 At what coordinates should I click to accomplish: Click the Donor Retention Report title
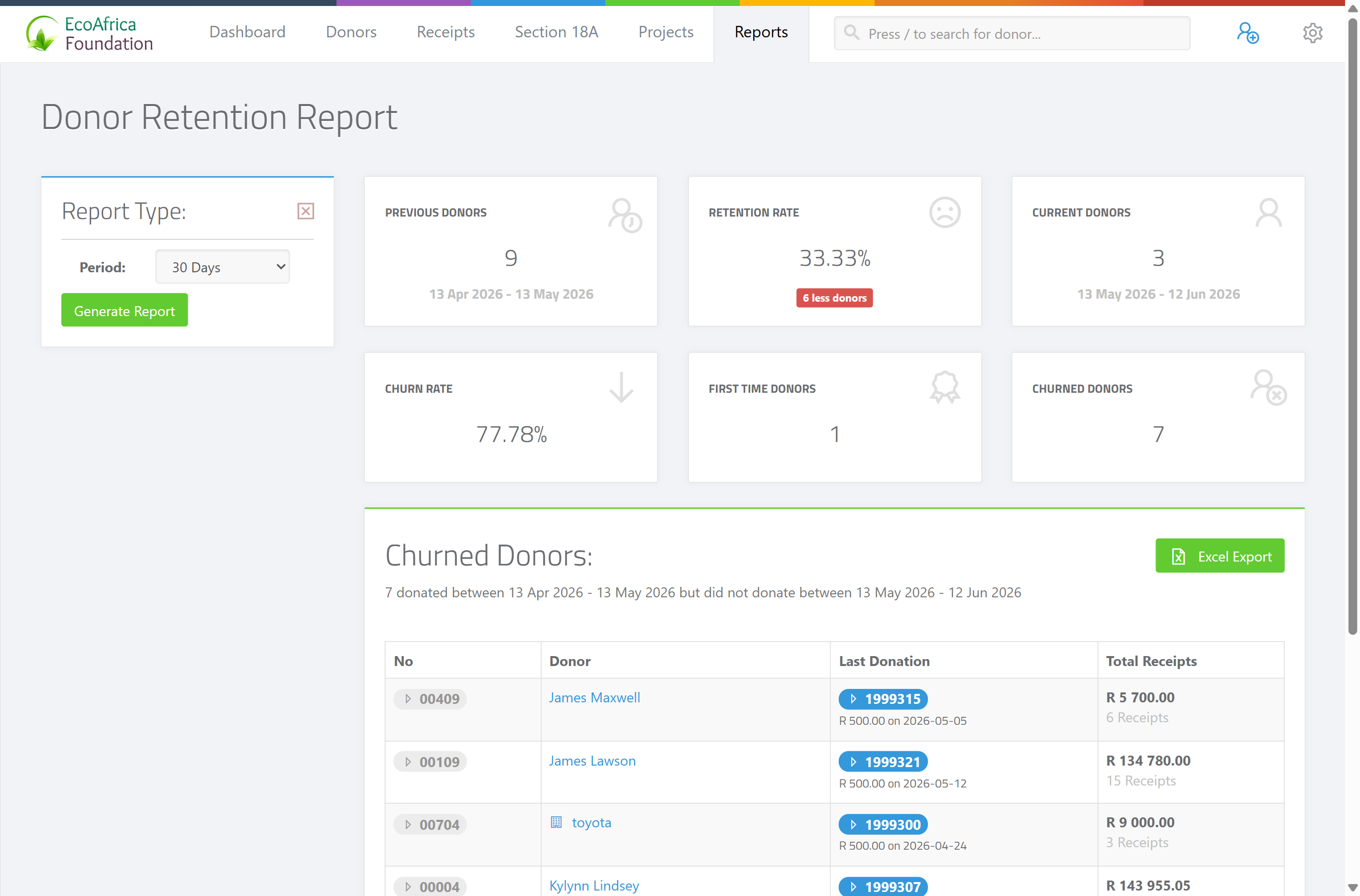click(220, 117)
